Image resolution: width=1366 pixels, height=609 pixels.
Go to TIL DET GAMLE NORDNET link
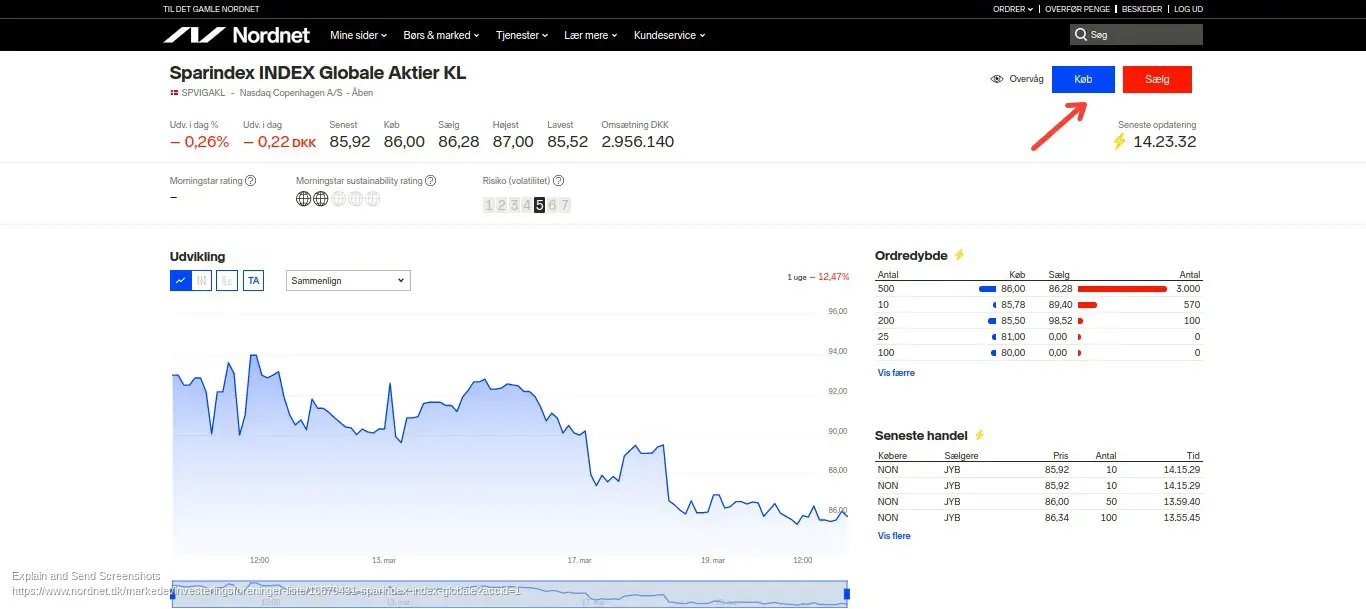pos(211,9)
